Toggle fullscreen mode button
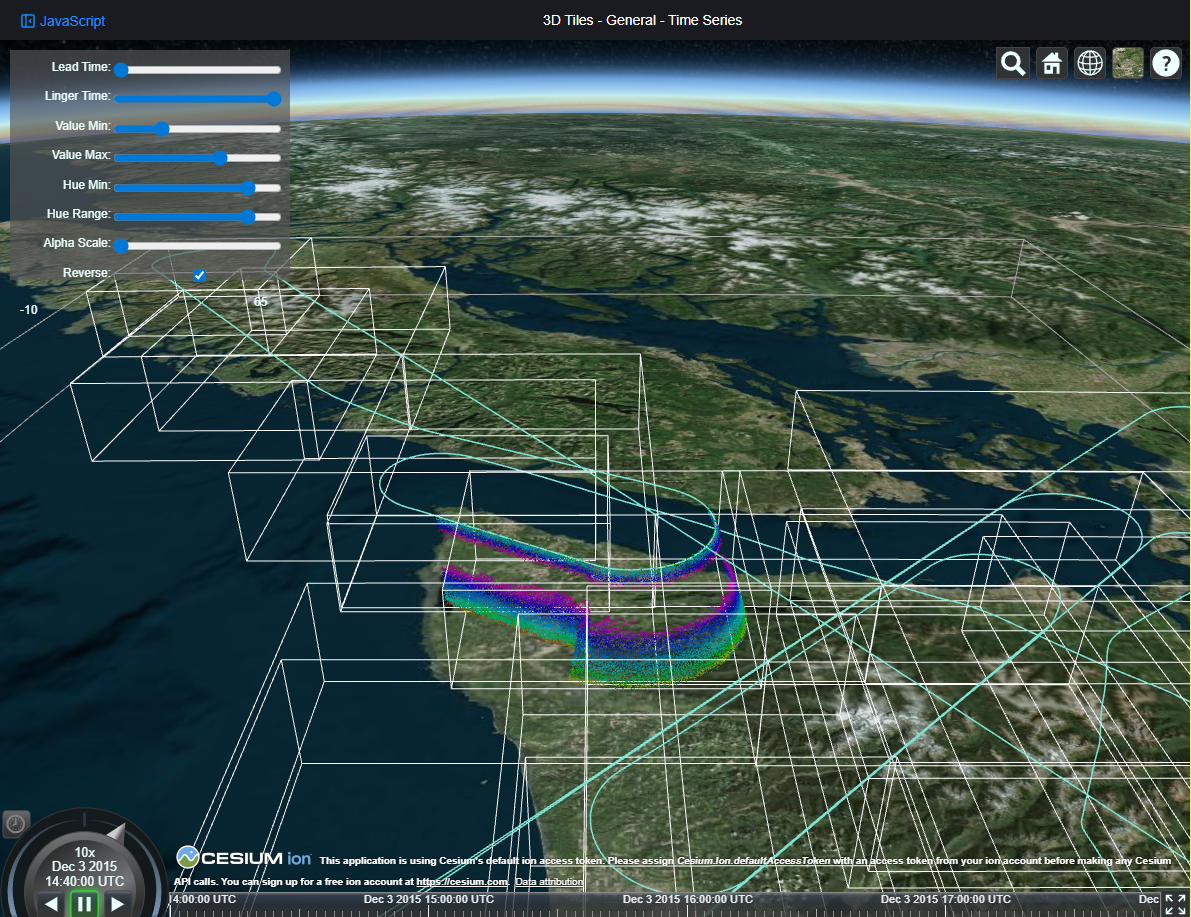 [1175, 904]
